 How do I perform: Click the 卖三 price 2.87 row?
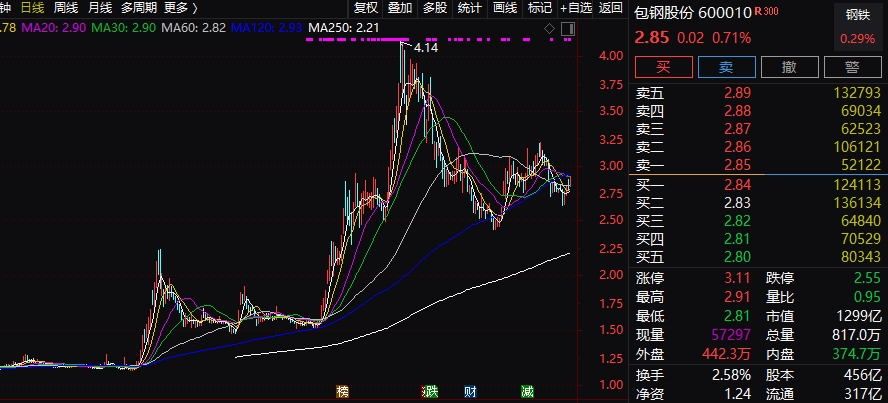point(758,129)
